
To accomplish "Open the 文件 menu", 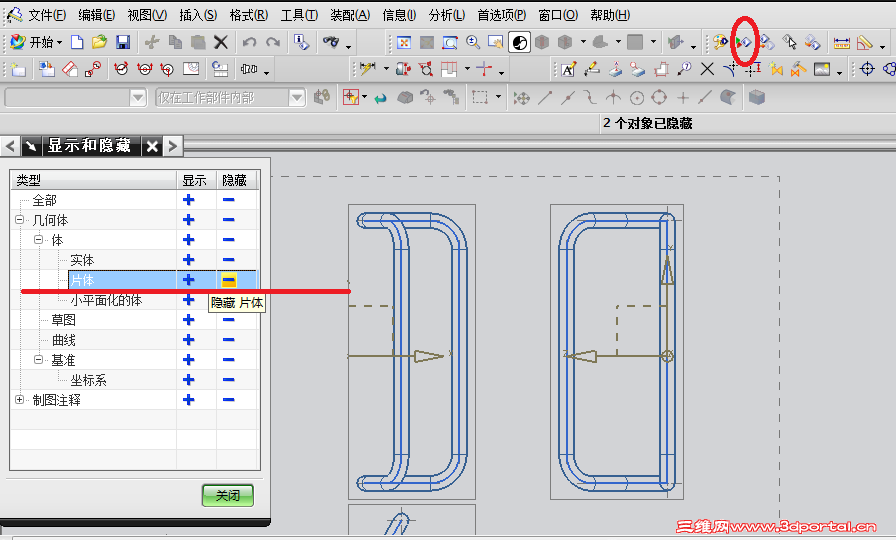I will [x=47, y=15].
